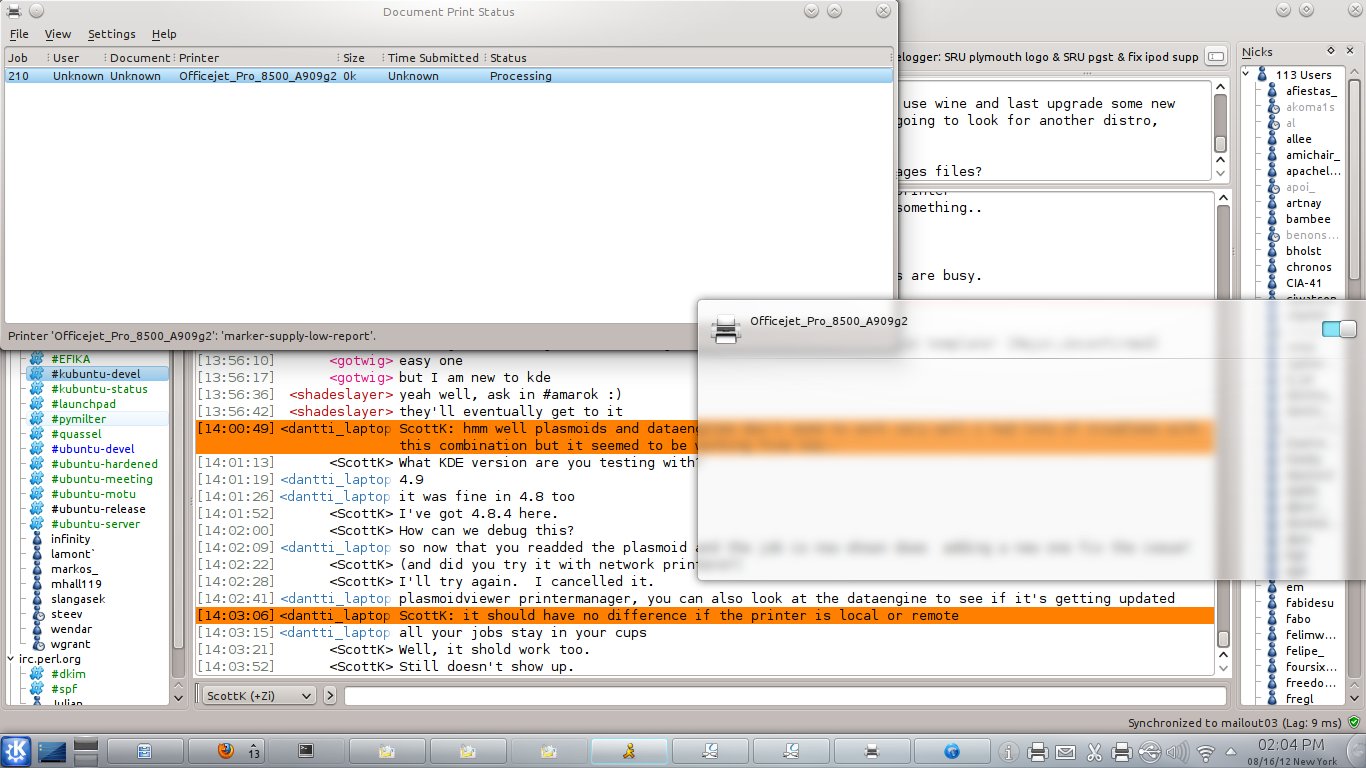Open the wireless network tray icon

1206,751
